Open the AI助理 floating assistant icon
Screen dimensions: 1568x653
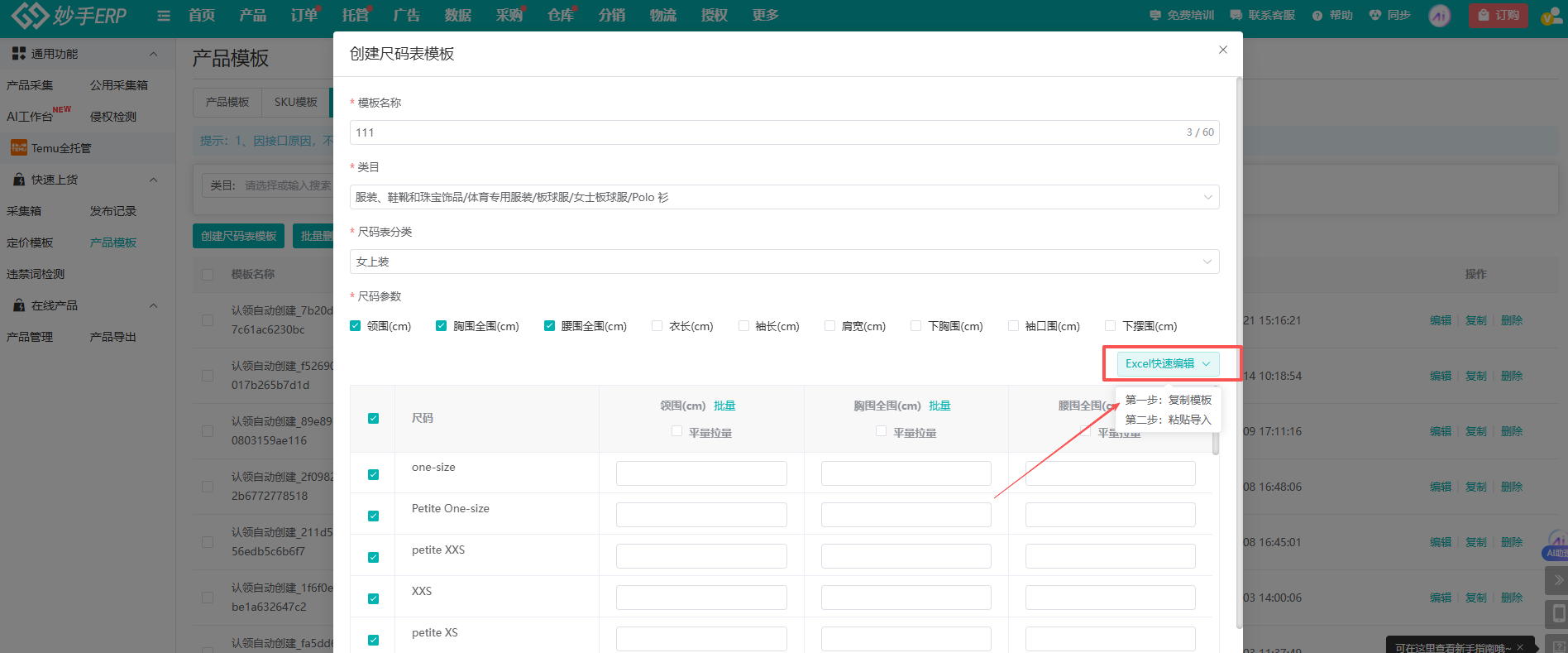1556,545
